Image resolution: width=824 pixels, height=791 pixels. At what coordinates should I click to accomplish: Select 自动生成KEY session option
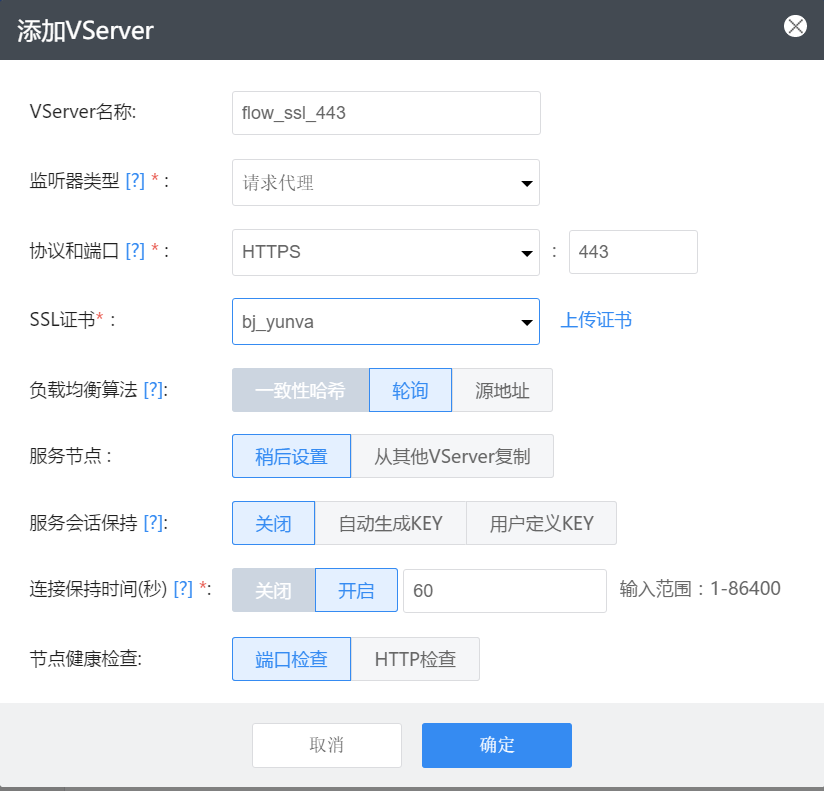[390, 523]
